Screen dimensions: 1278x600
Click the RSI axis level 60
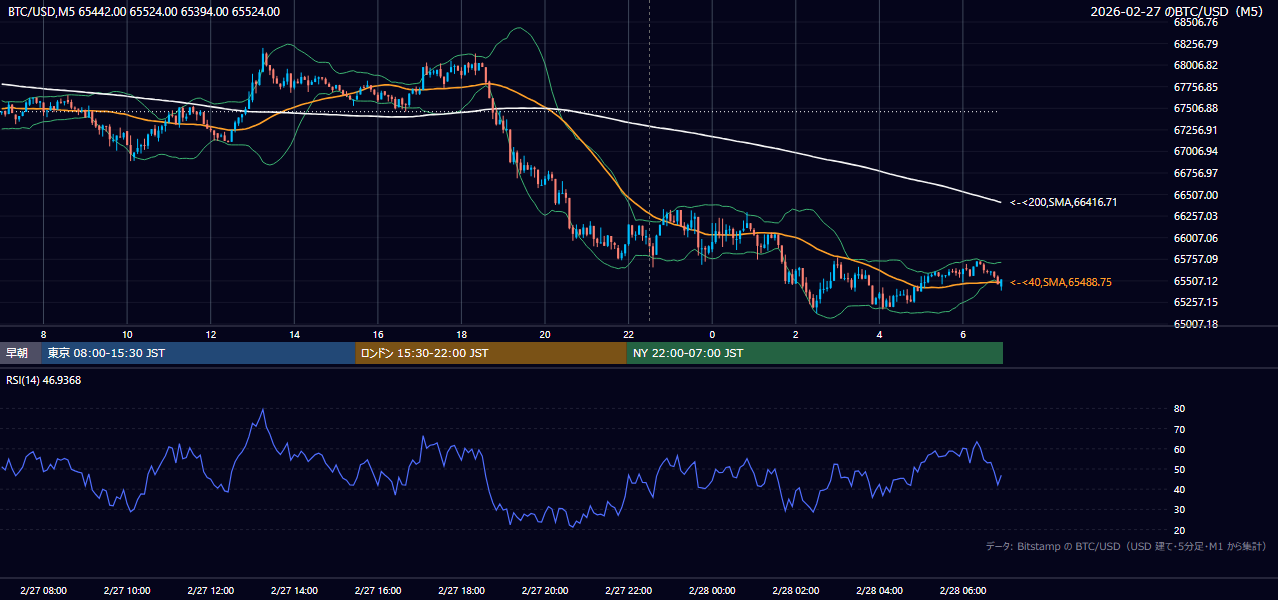point(1180,449)
